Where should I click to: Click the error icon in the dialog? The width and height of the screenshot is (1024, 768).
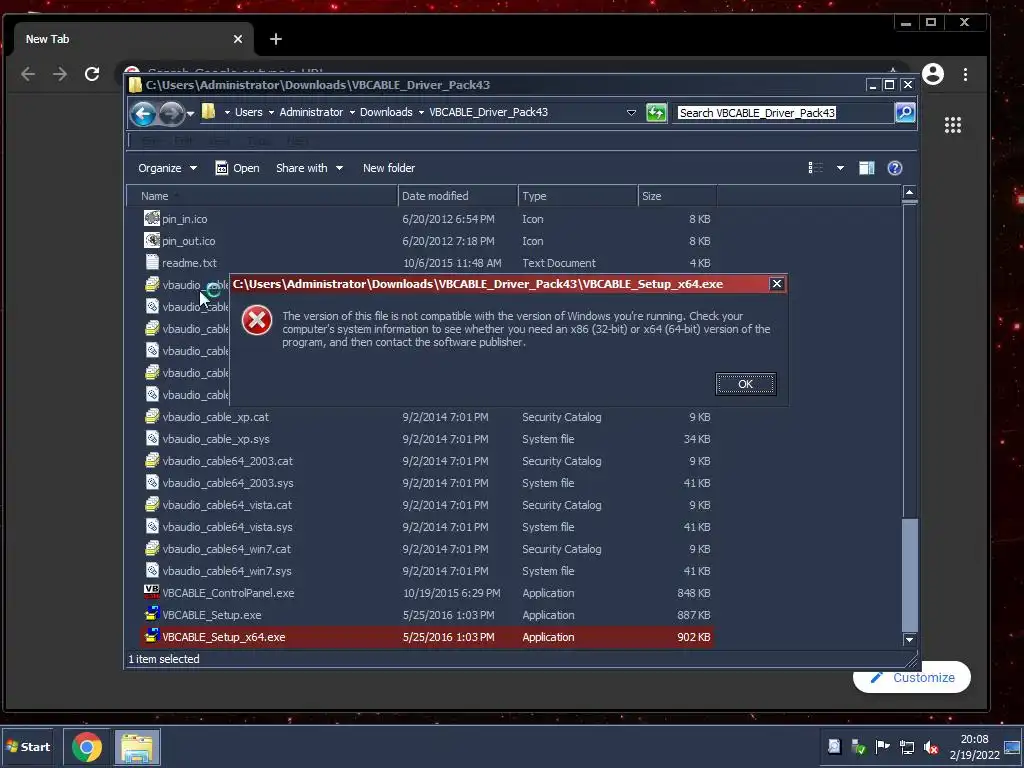(257, 321)
